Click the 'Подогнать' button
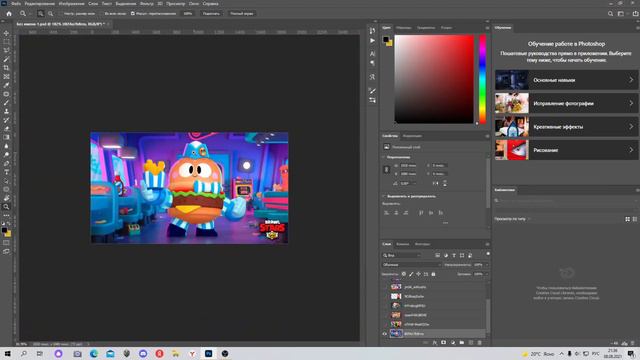Viewport: 640px width, 360px height. coord(211,13)
